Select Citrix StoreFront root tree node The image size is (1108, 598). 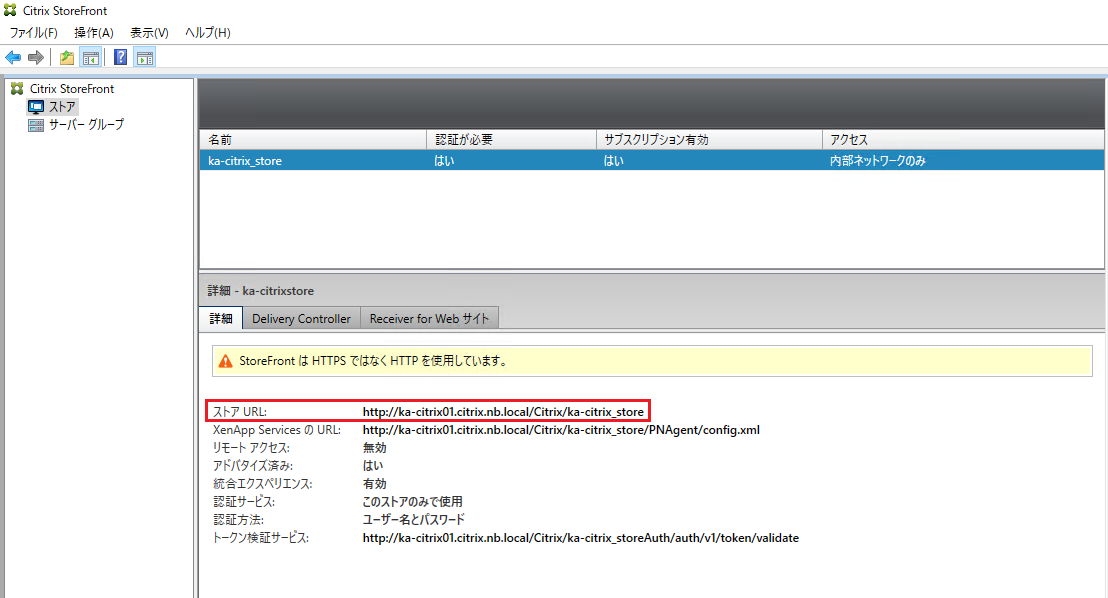coord(72,88)
